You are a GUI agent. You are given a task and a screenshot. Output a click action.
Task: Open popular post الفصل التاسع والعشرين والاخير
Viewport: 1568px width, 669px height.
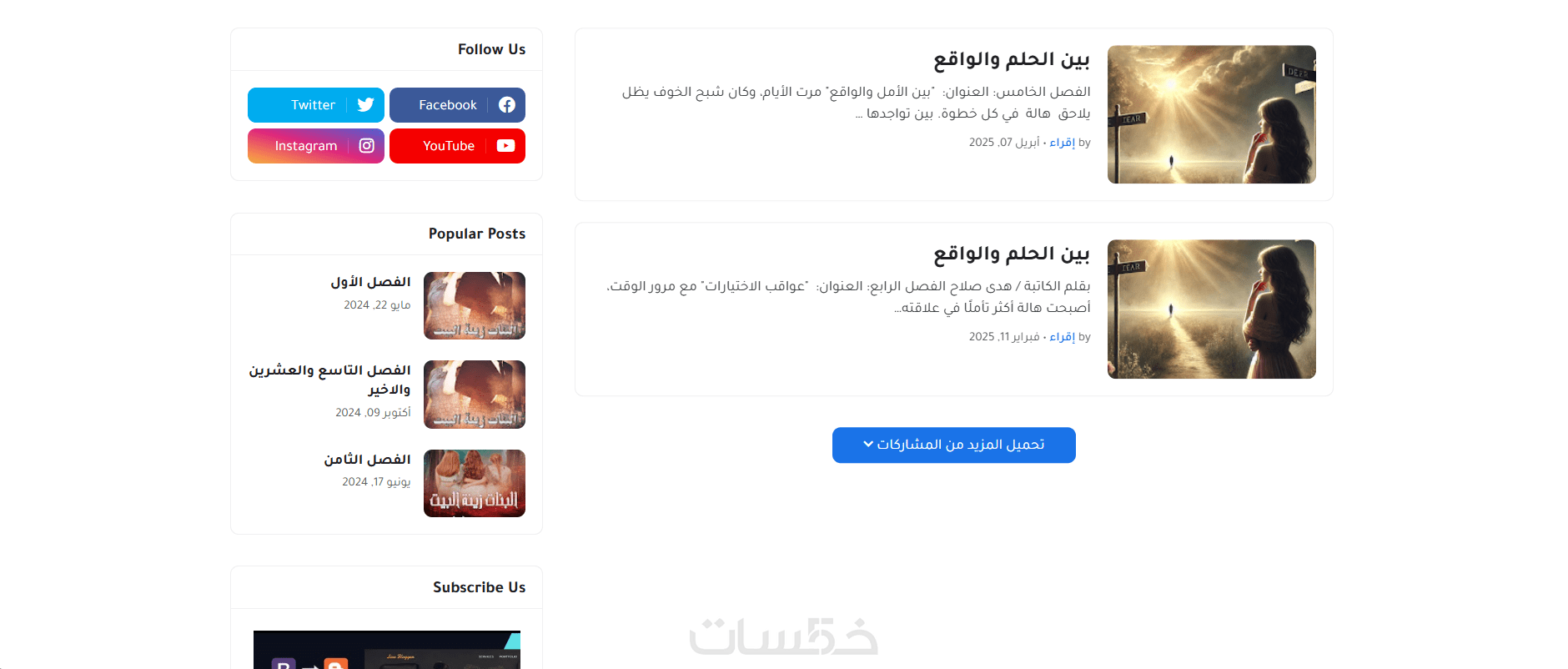point(329,380)
